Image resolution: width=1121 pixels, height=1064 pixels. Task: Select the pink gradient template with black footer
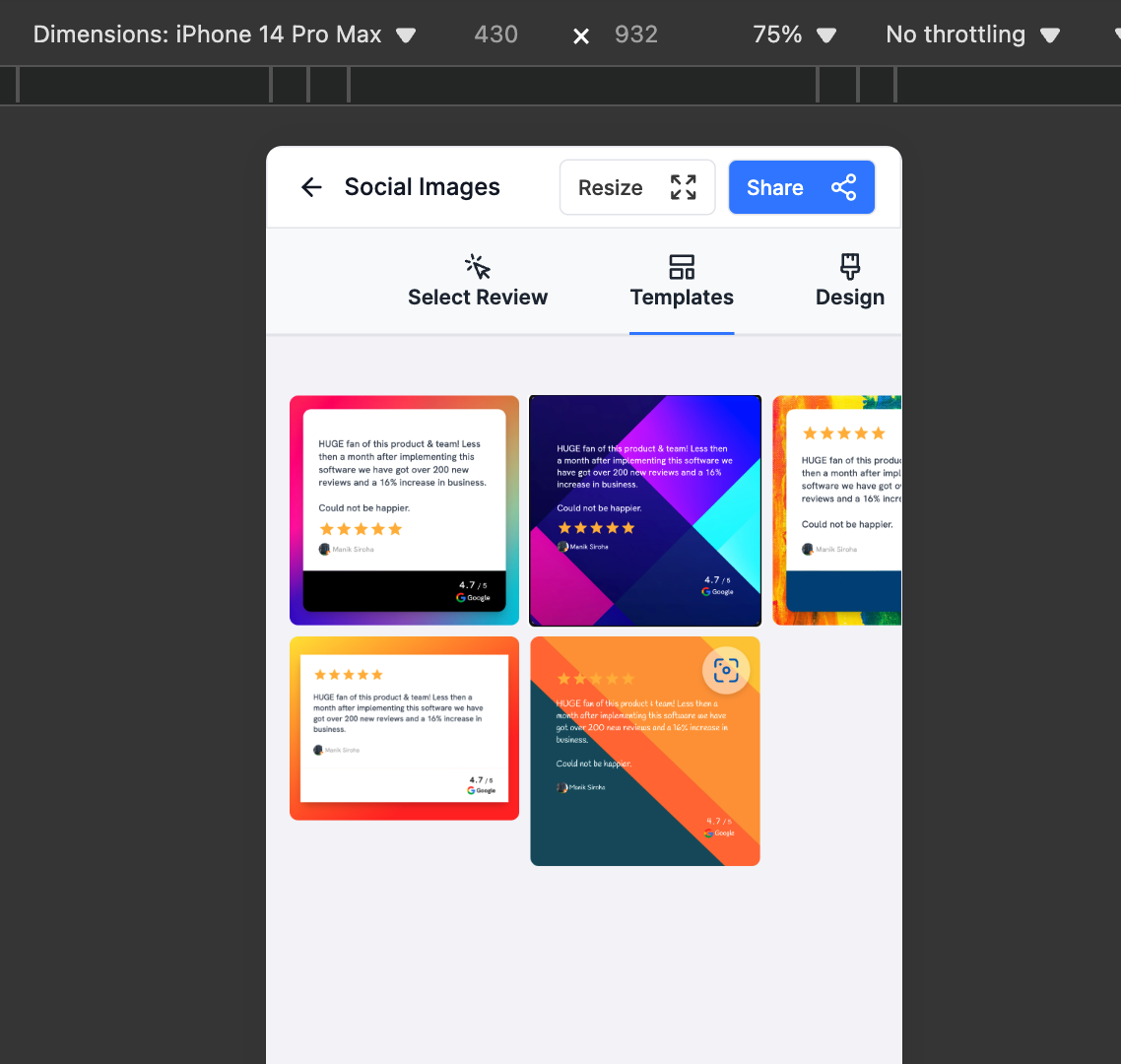[x=404, y=510]
